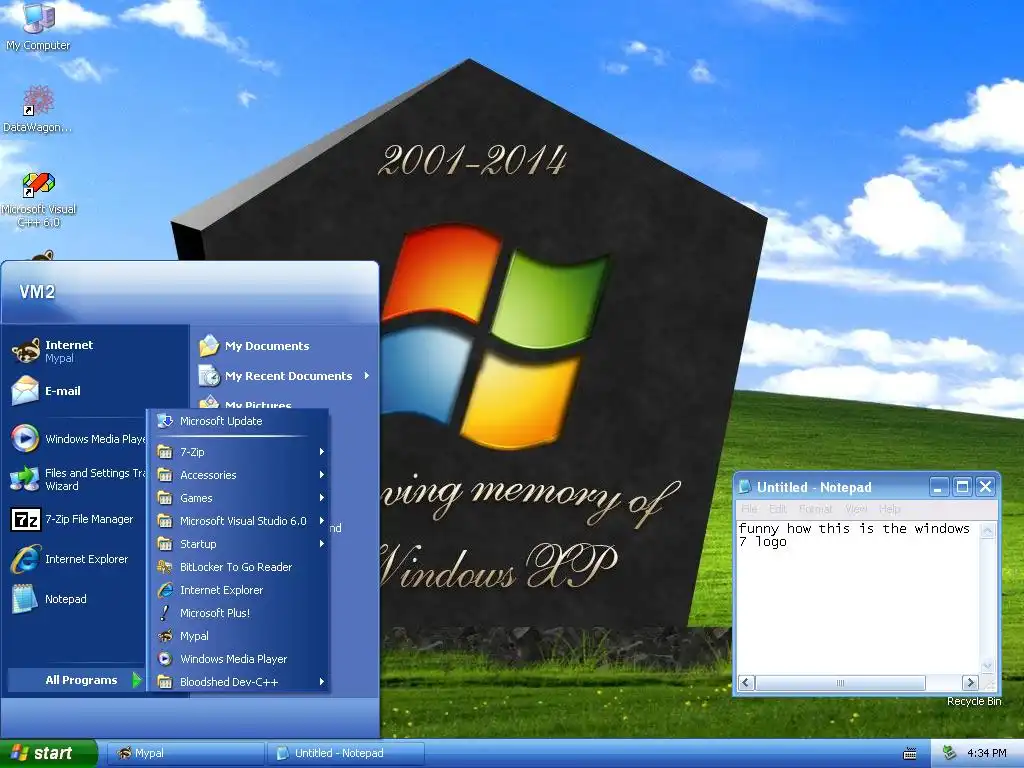
Task: Expand Microsoft Visual Studio 6.0 submenu arrow
Action: pyautogui.click(x=321, y=520)
